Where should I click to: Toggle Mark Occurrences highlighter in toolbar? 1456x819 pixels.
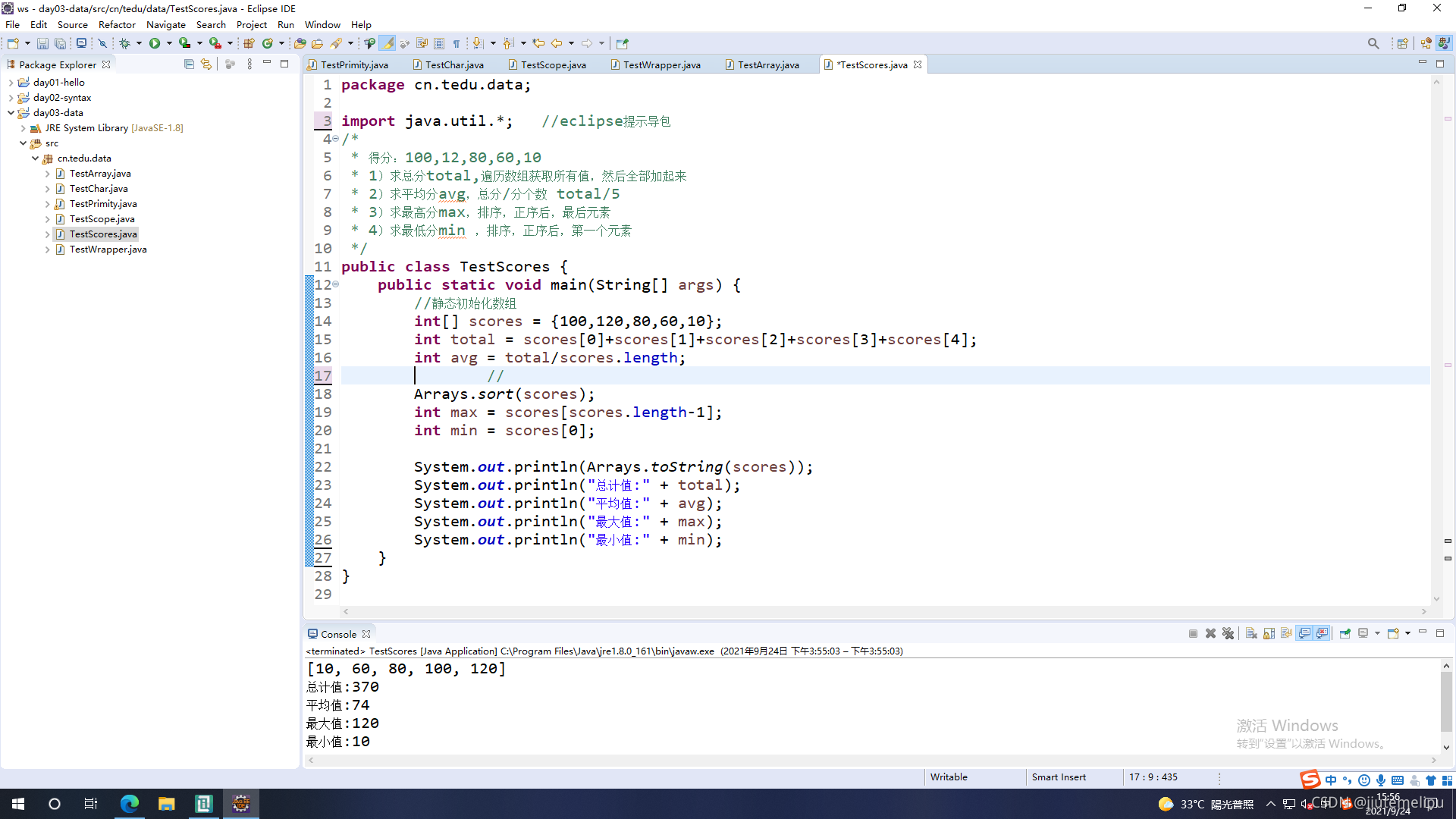click(388, 43)
